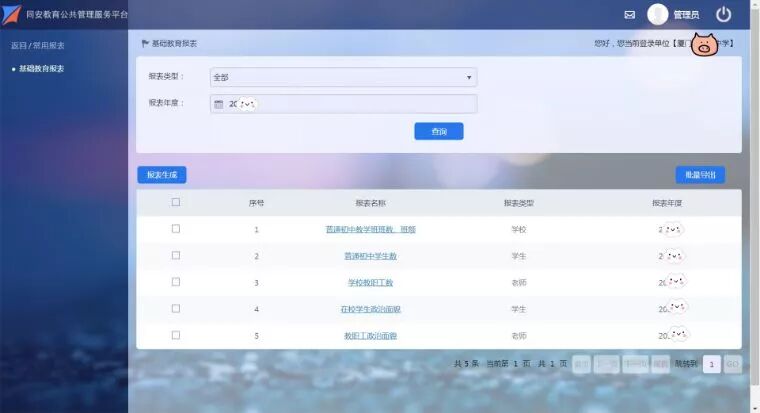
Task: Toggle the select-all checkbox in table header
Action: point(175,202)
